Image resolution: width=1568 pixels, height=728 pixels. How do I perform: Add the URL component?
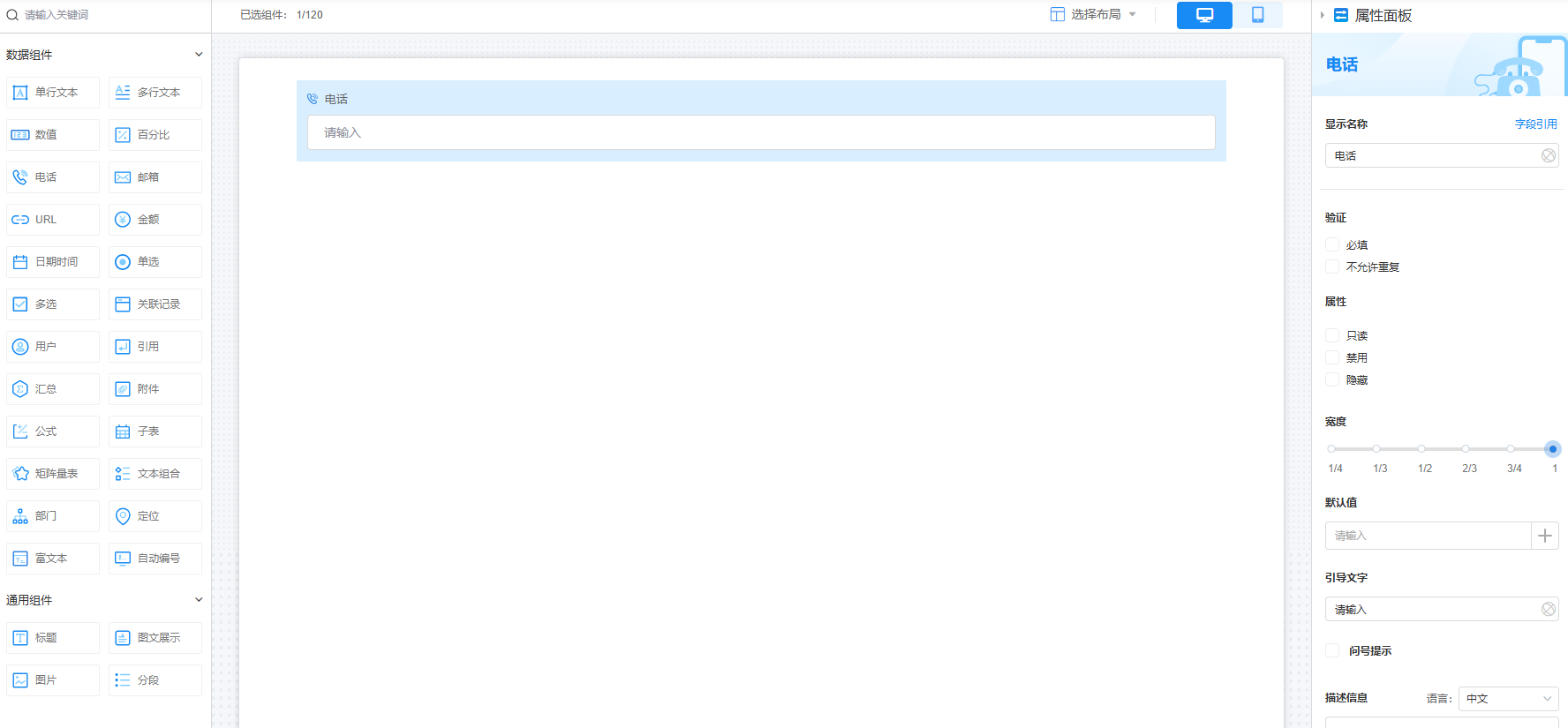[x=53, y=220]
